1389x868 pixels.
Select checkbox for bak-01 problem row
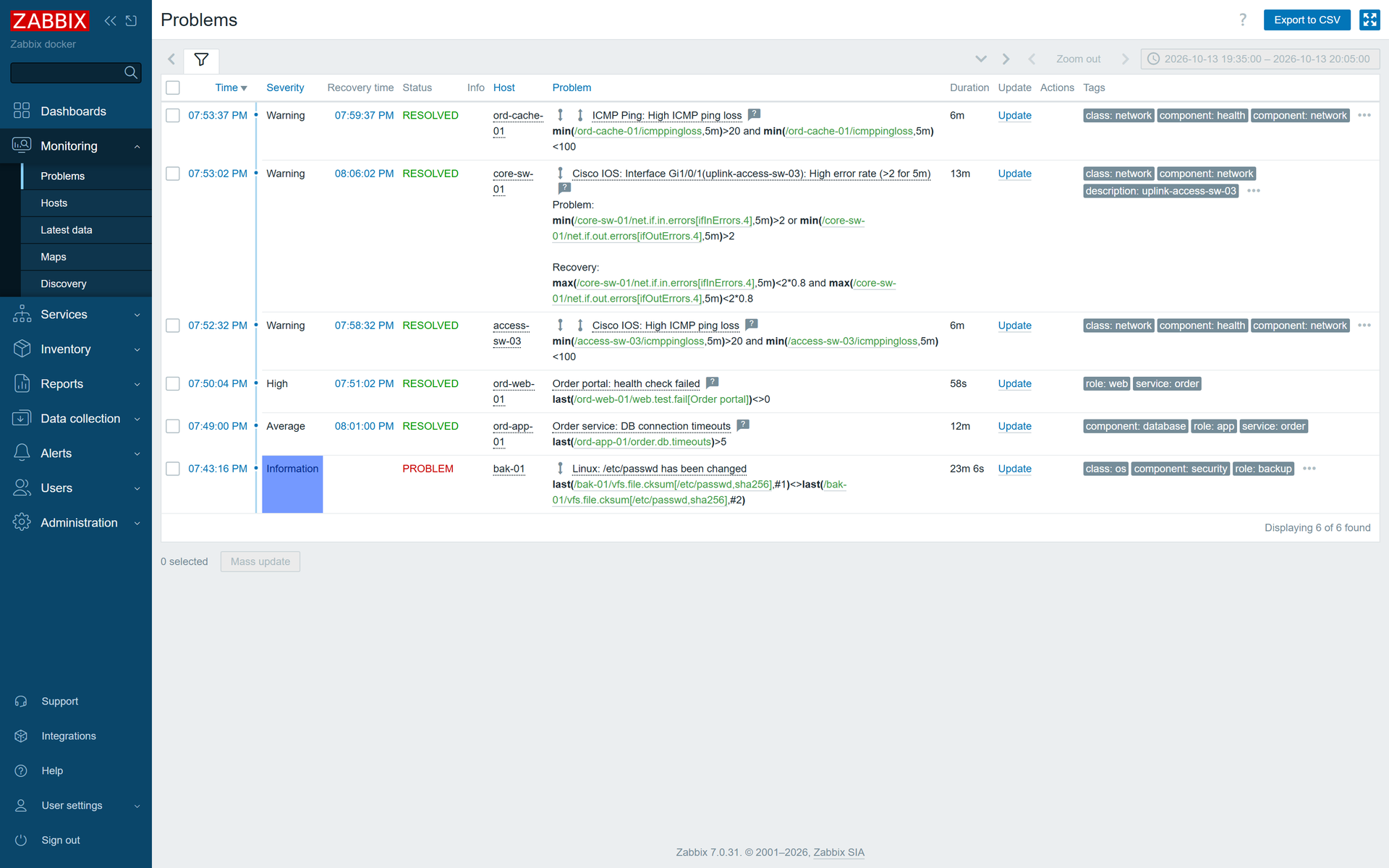click(x=173, y=469)
